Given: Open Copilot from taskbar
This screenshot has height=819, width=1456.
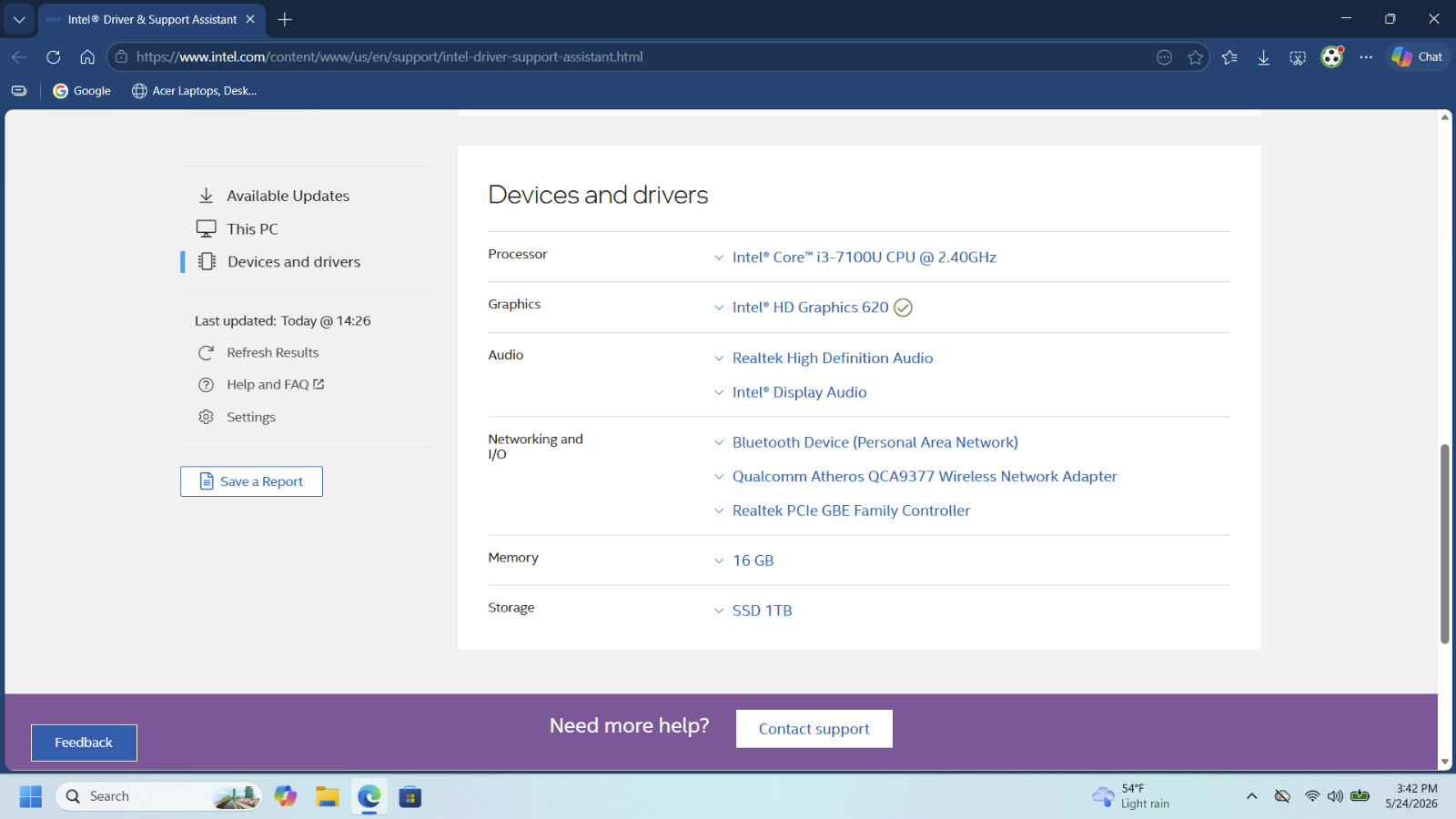Looking at the screenshot, I should pos(286,797).
